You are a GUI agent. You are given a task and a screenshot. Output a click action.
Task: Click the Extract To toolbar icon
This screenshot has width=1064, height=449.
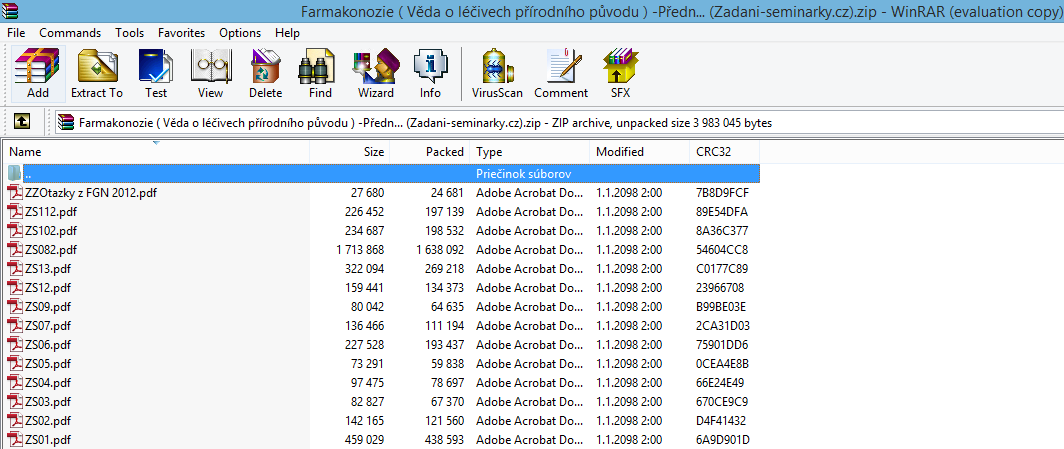pyautogui.click(x=97, y=73)
